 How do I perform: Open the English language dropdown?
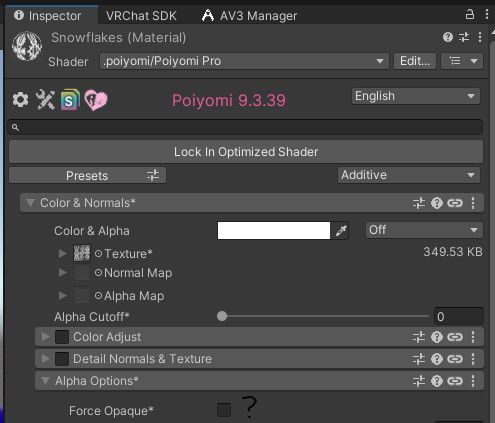(x=416, y=96)
